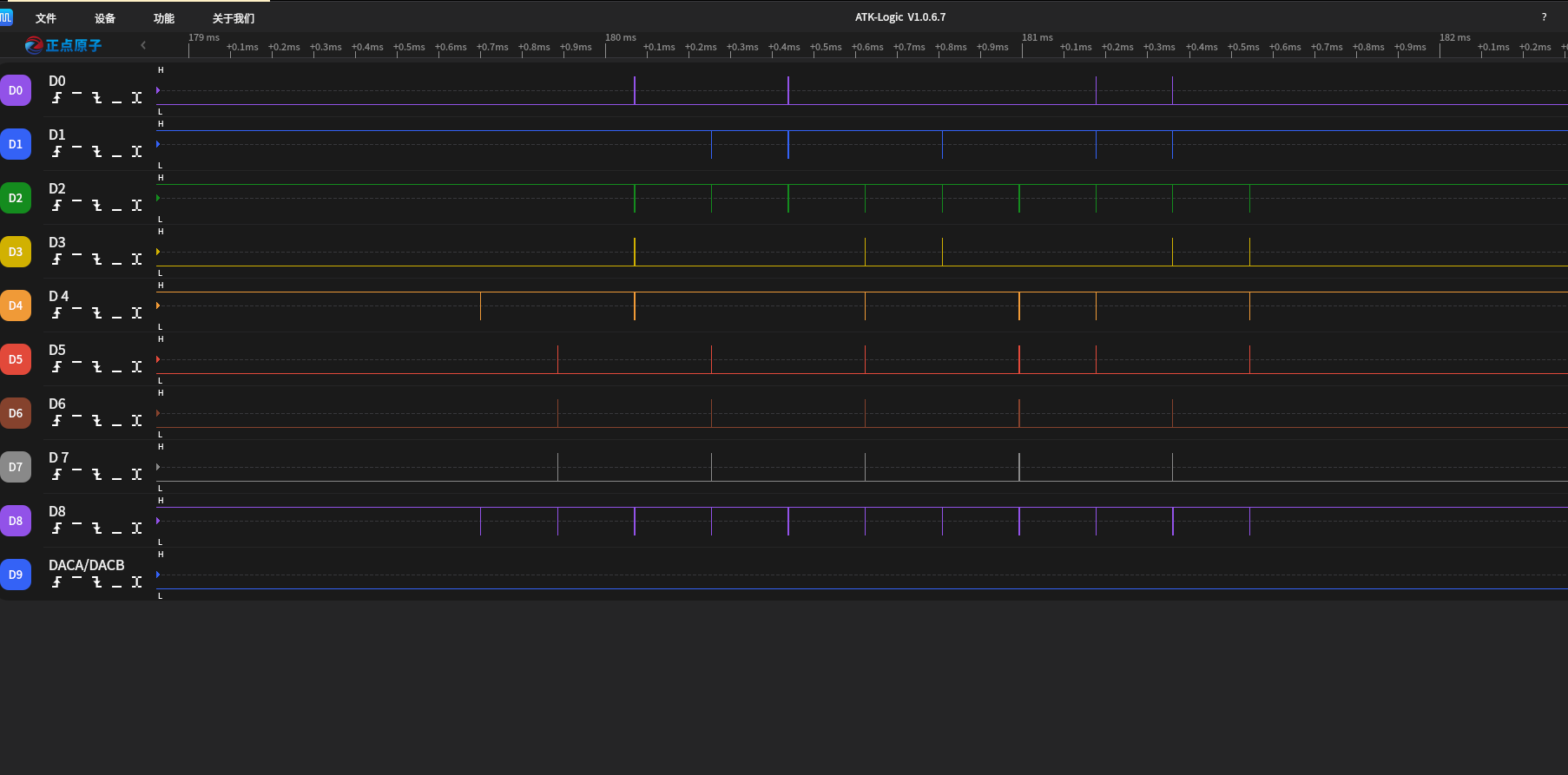
Task: Click the yellow D3 channel badge
Action: [x=16, y=252]
